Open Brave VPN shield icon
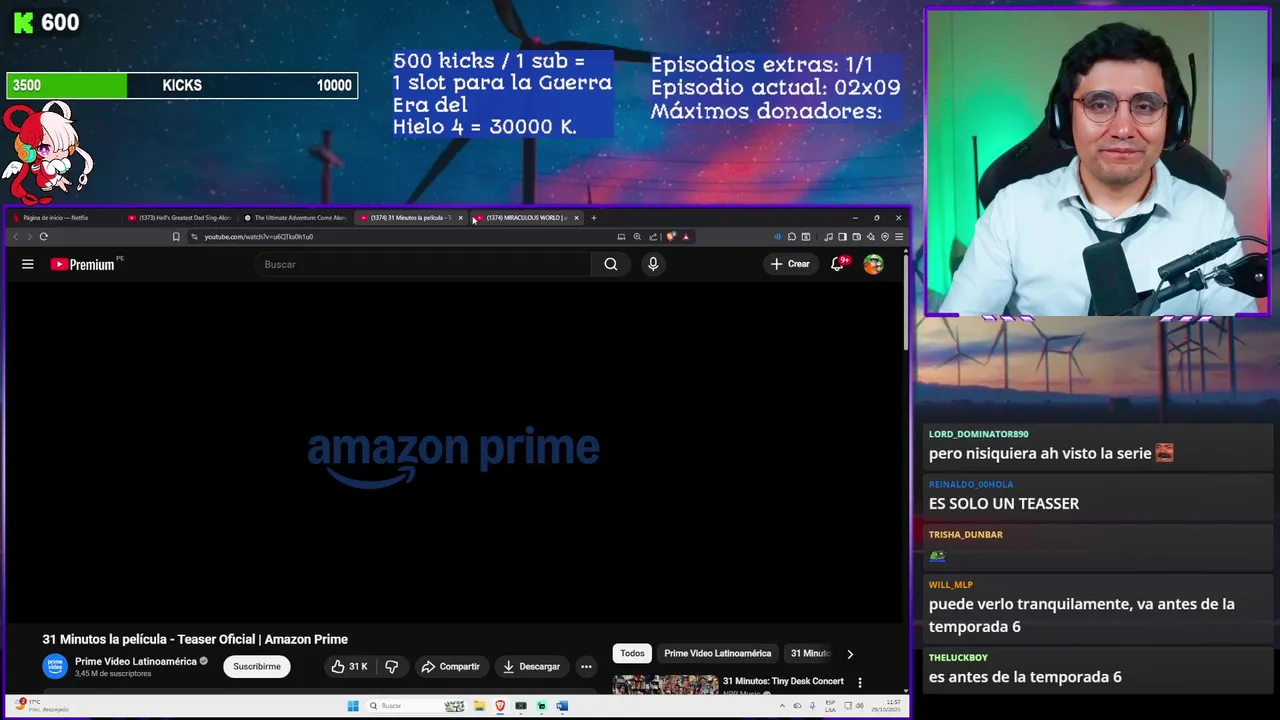 (885, 237)
